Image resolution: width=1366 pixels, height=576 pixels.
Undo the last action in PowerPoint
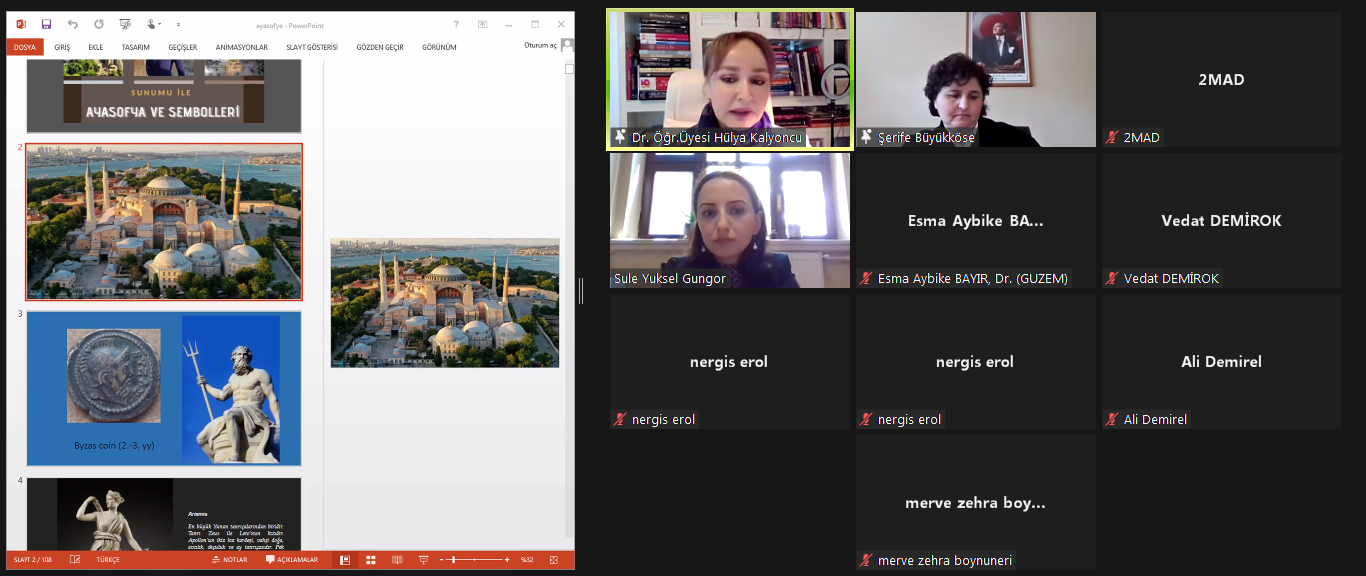pyautogui.click(x=73, y=24)
